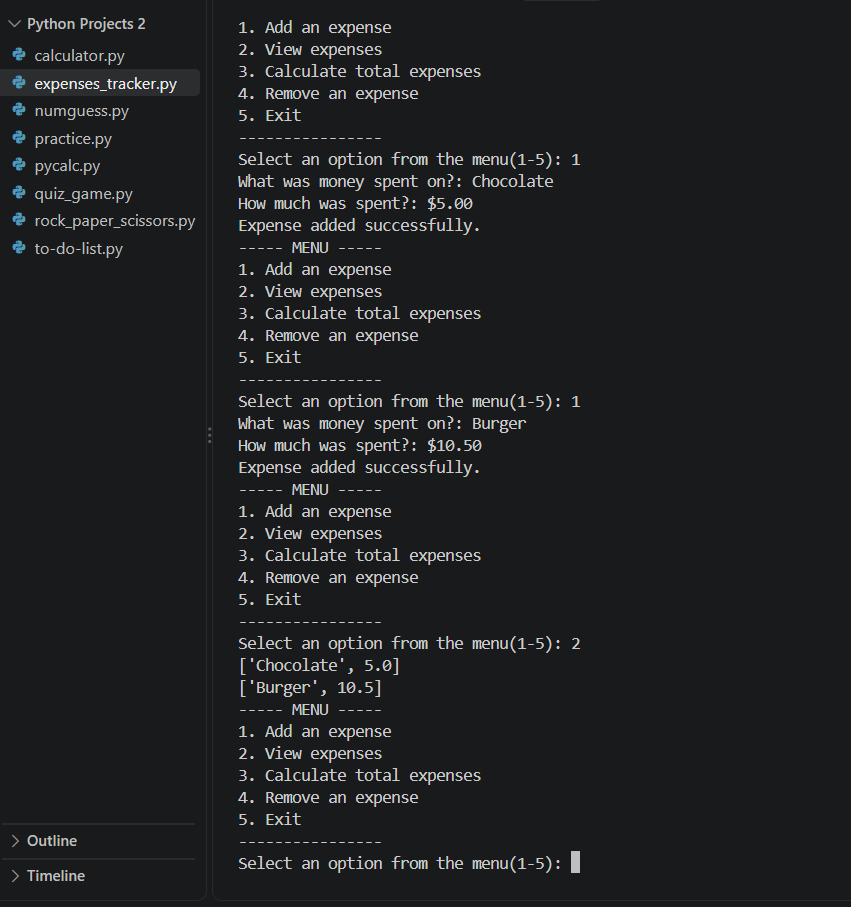851x907 pixels.
Task: Click the output line ['Burger', 10.5]
Action: tap(310, 688)
